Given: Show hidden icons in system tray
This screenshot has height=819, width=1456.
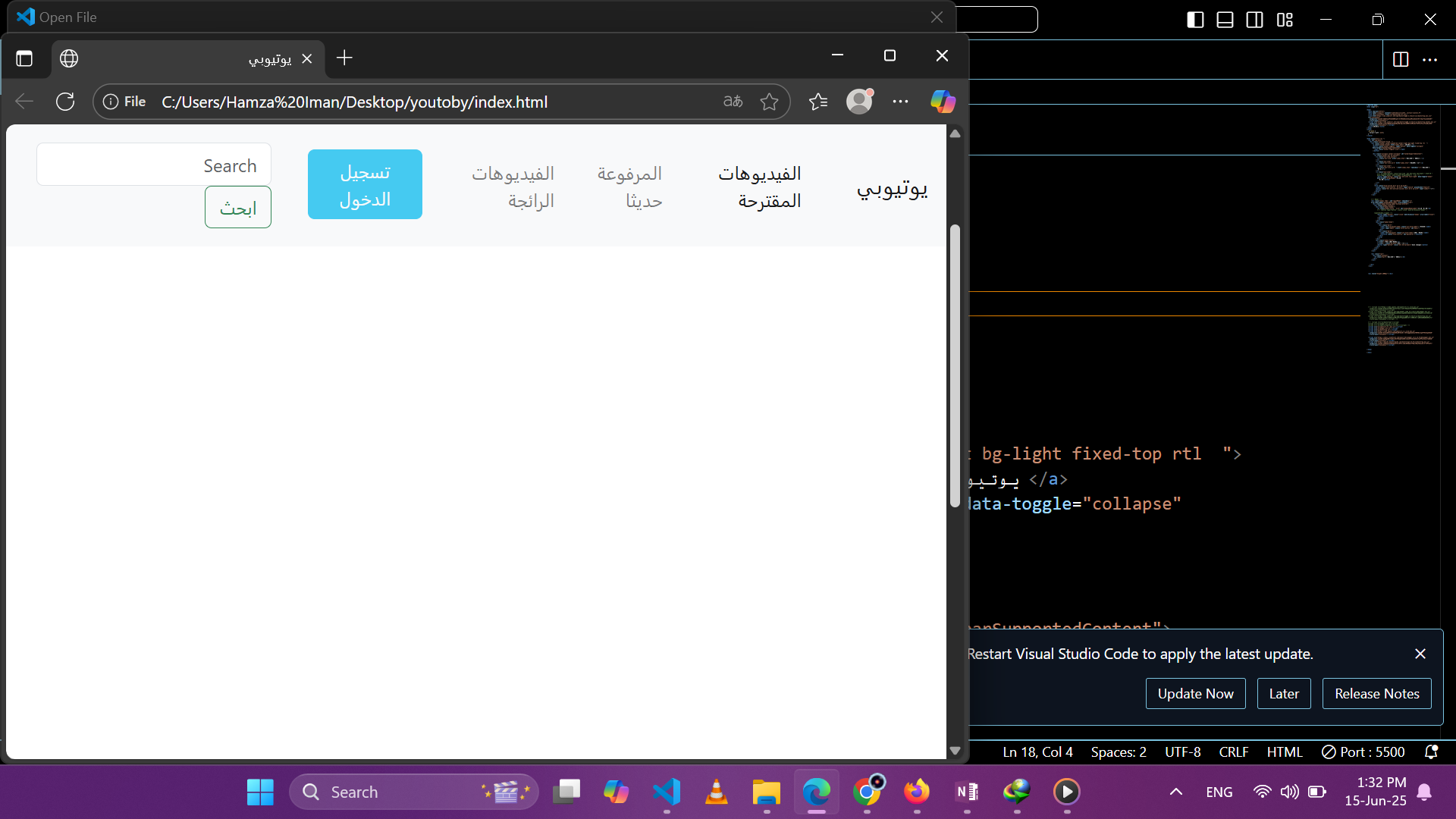Looking at the screenshot, I should pyautogui.click(x=1175, y=792).
